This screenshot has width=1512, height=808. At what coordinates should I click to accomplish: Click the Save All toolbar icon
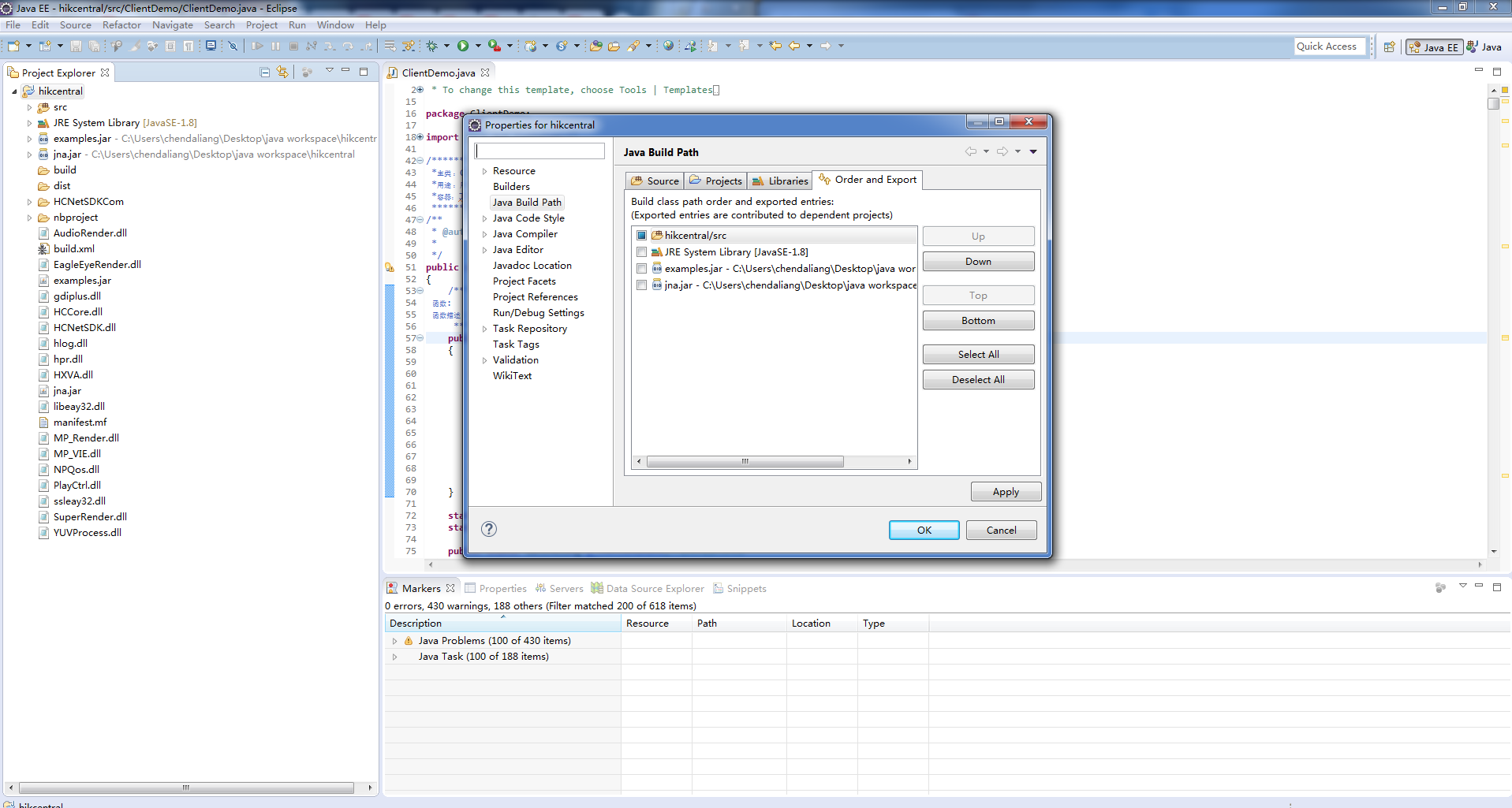pos(94,46)
